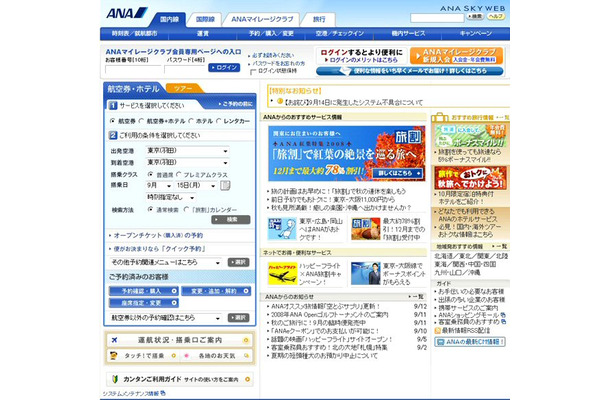610x400 pixels.
Task: Switch to the 国際線 tab
Action: [x=205, y=19]
